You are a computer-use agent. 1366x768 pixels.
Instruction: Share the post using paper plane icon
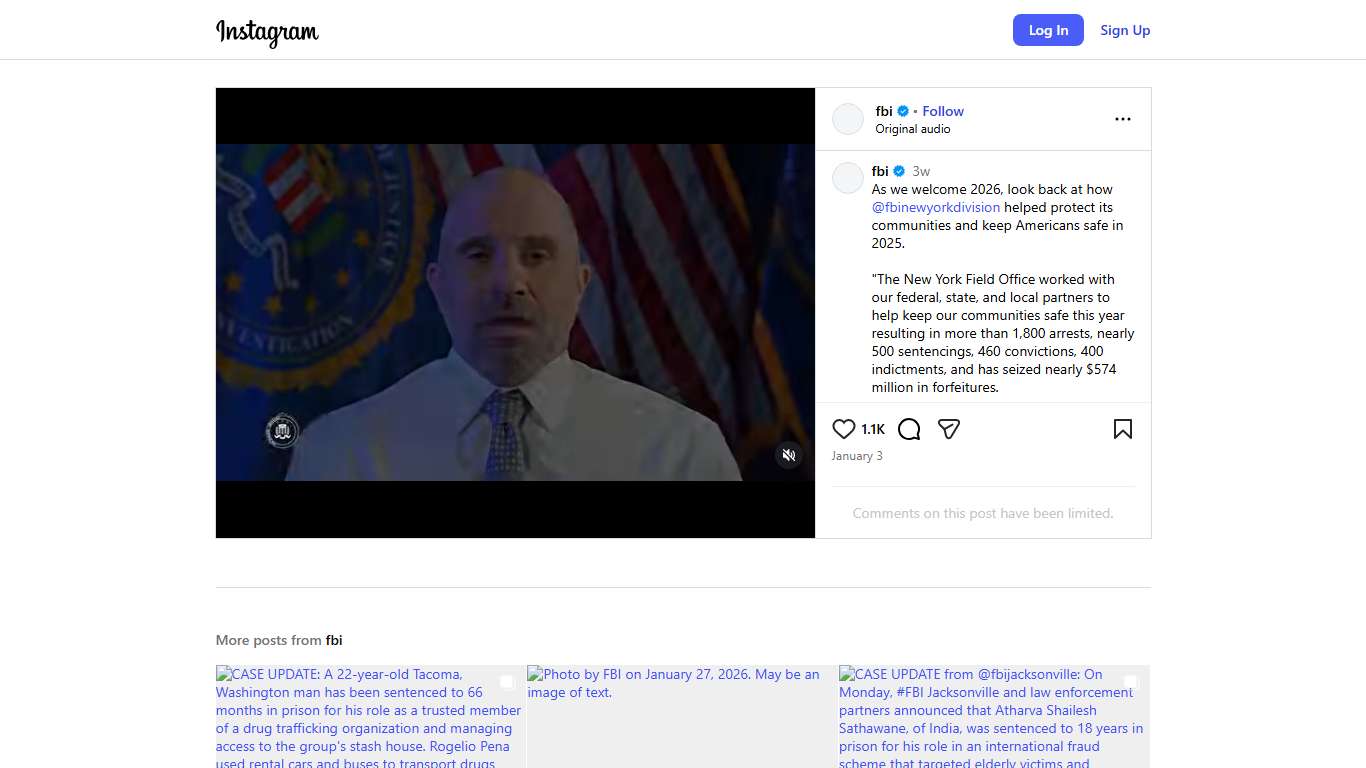[x=949, y=429]
